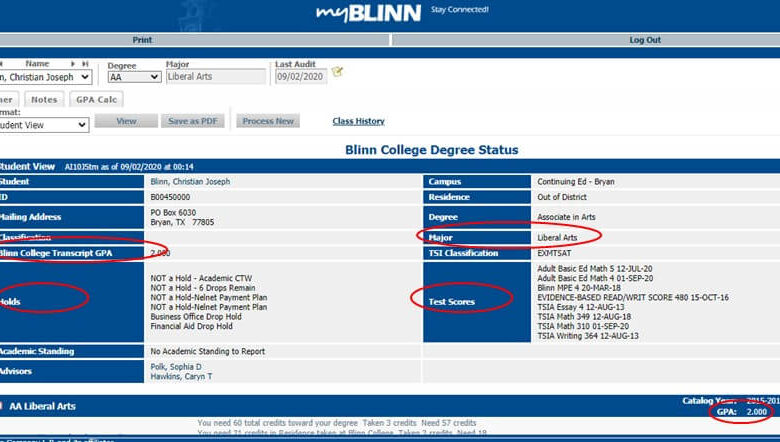Click the myBLINN logo
780x442 pixels.
click(369, 12)
